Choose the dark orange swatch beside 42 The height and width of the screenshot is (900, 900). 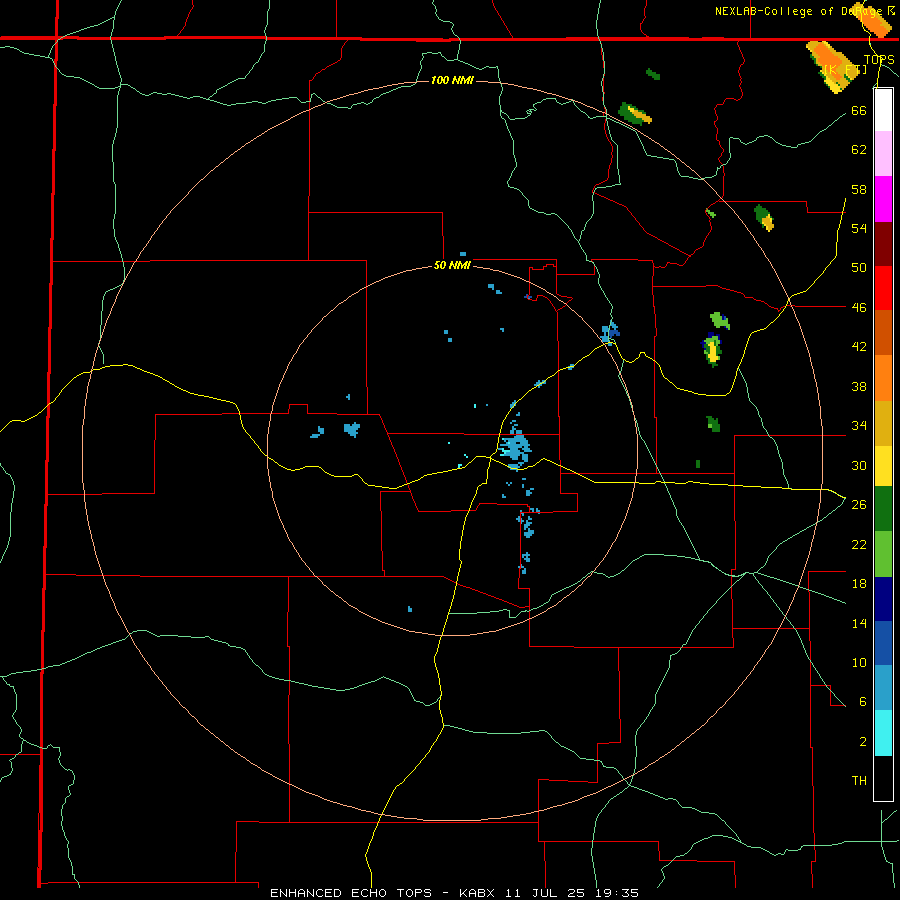[883, 333]
